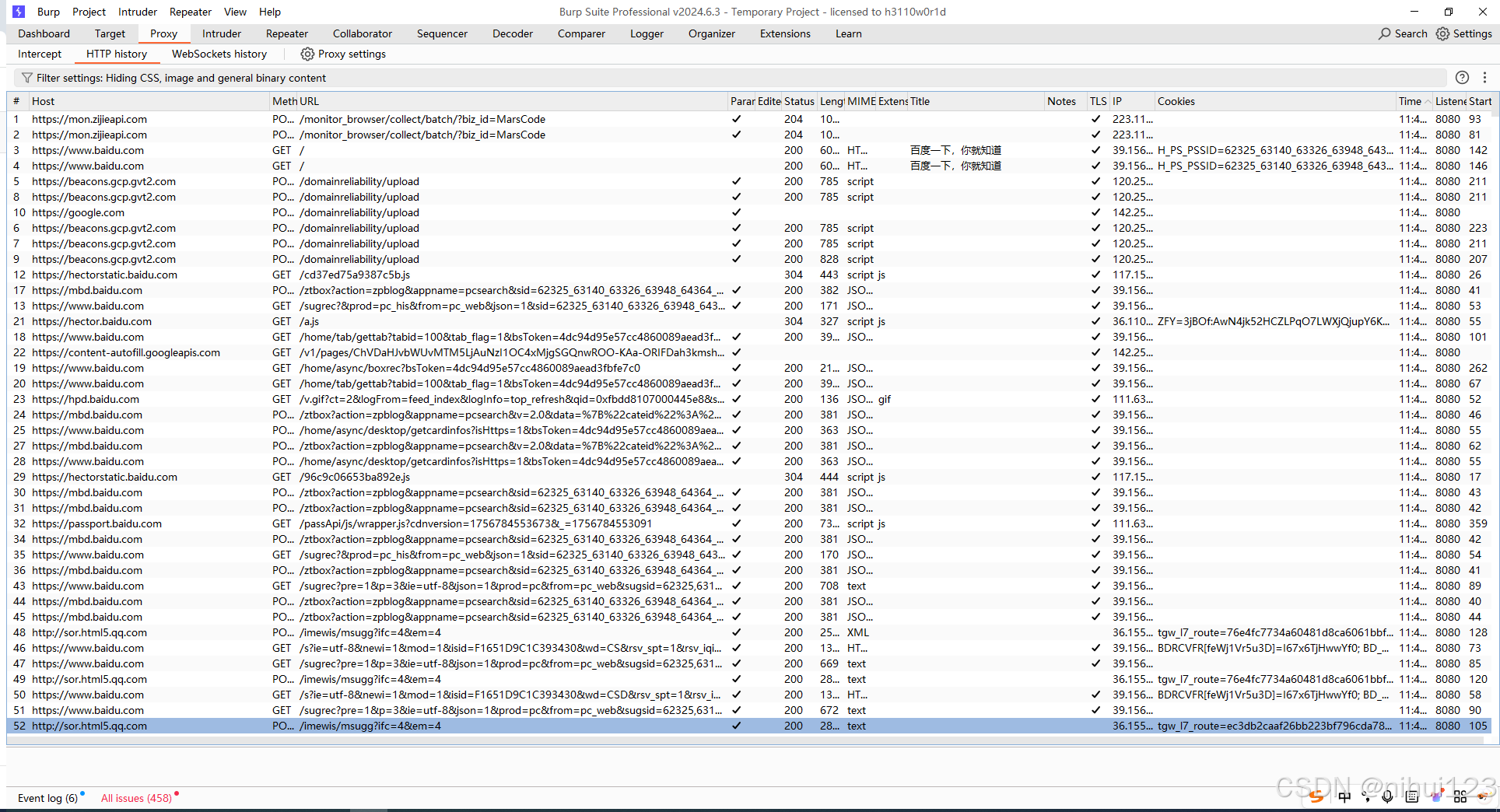Image resolution: width=1500 pixels, height=812 pixels.
Task: Select the HTTP history sub-tab
Action: pyautogui.click(x=117, y=54)
